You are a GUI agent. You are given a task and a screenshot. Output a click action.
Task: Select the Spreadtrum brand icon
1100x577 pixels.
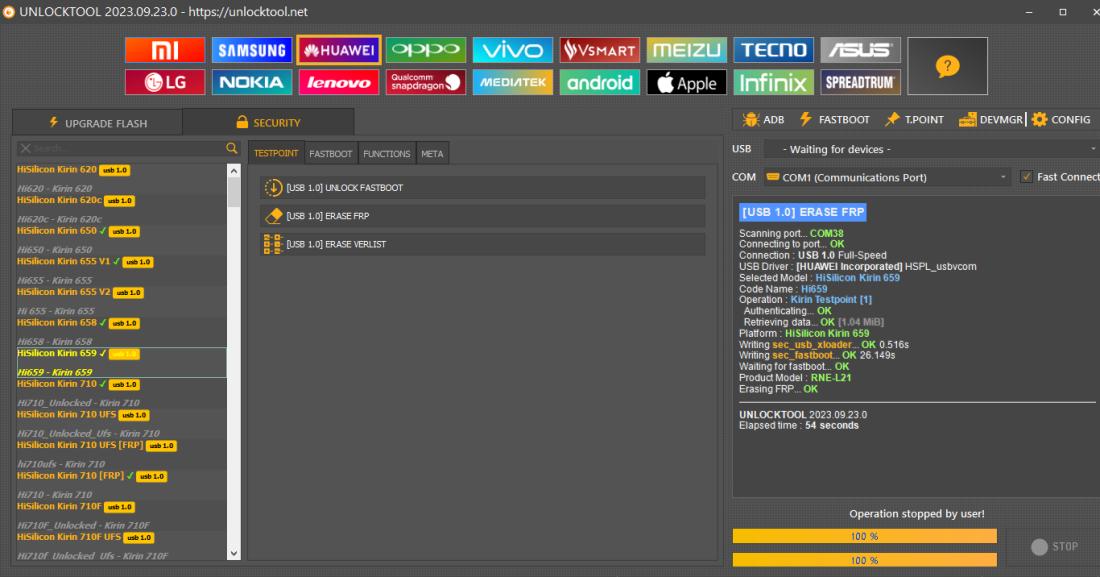(x=861, y=82)
